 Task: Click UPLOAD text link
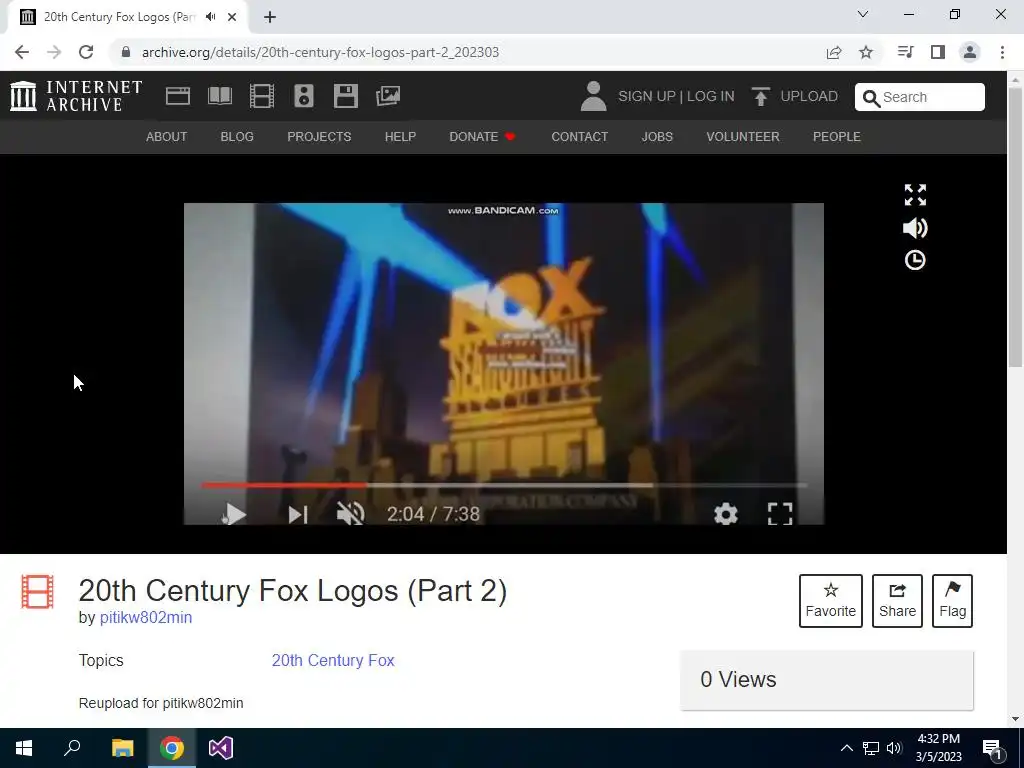click(x=809, y=96)
